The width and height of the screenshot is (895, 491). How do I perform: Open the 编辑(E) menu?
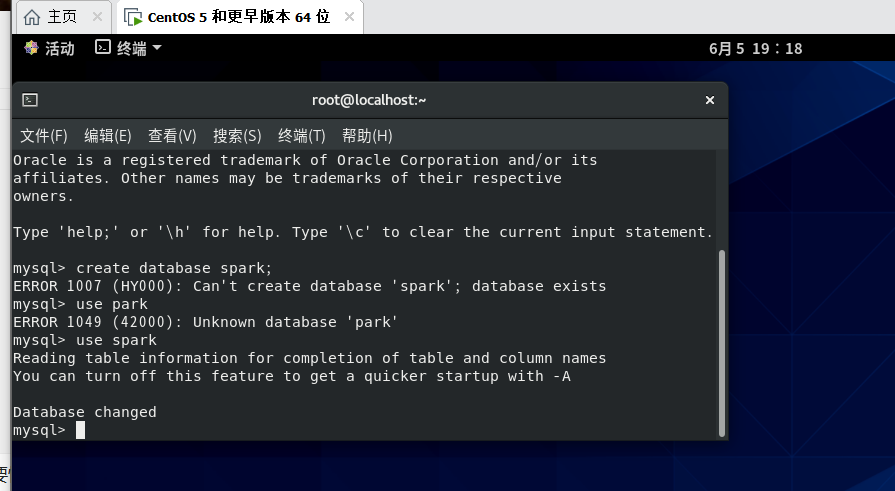(x=107, y=135)
